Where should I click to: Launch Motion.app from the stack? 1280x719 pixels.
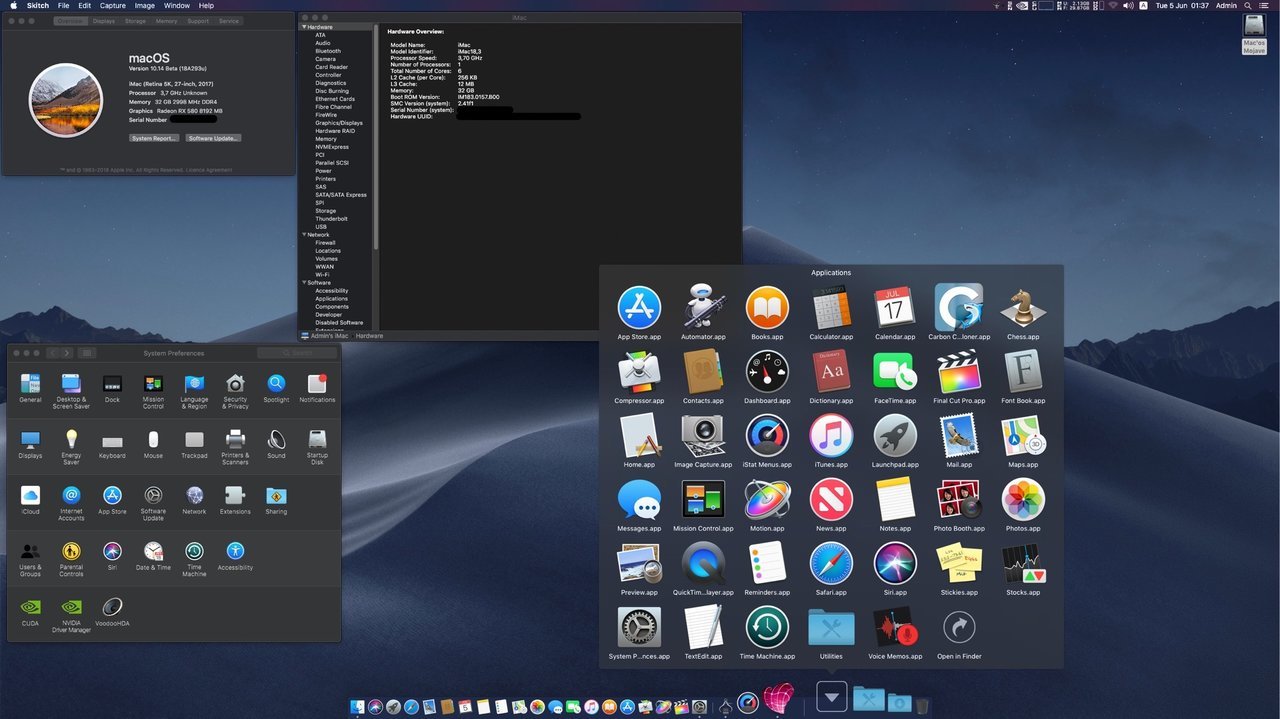coord(767,504)
